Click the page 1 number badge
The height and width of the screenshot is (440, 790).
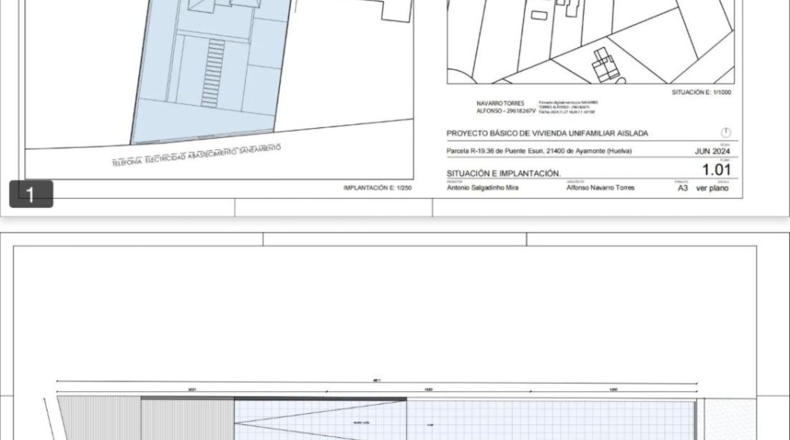click(31, 194)
